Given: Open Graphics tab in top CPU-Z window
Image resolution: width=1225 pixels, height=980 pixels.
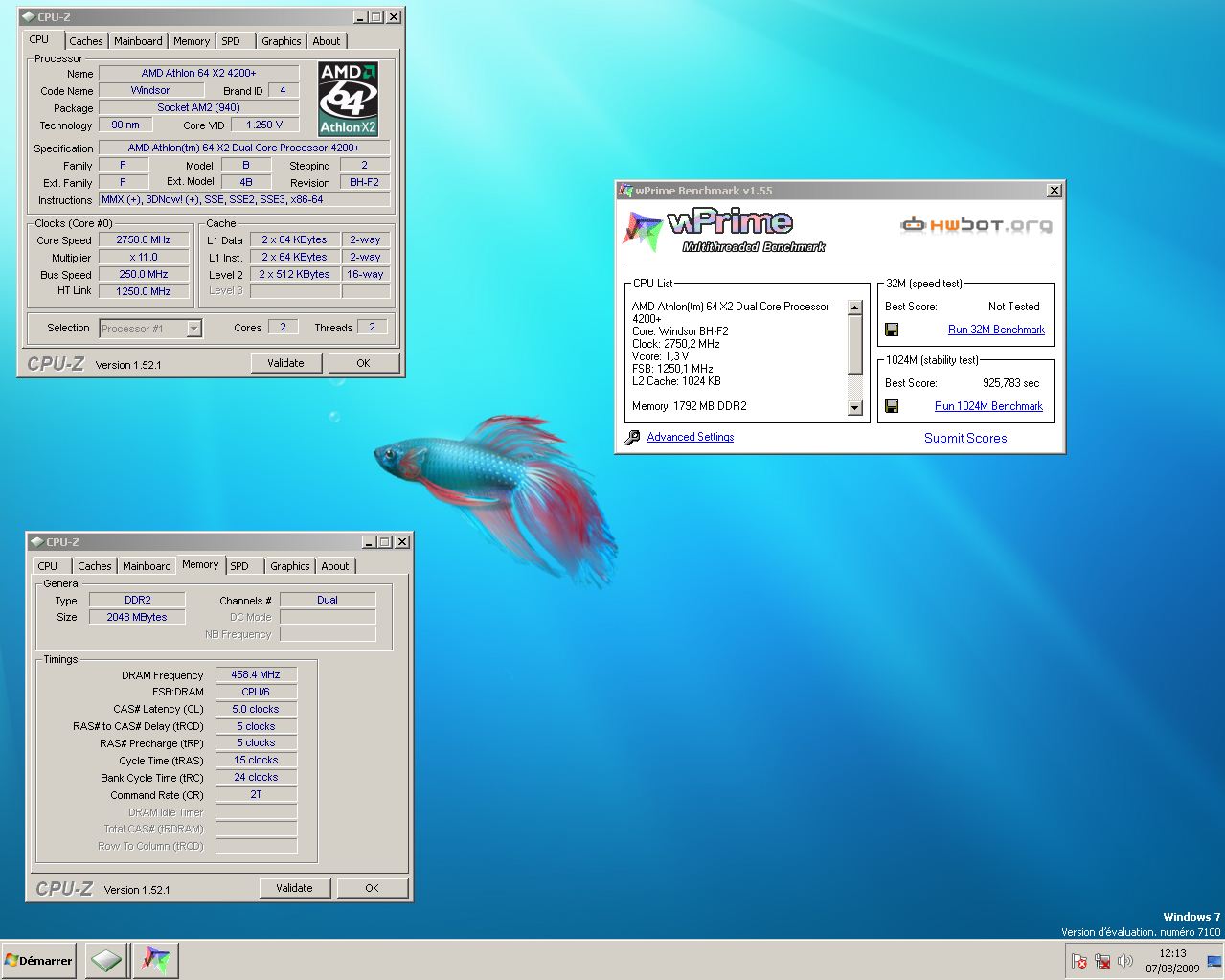Looking at the screenshot, I should [282, 41].
